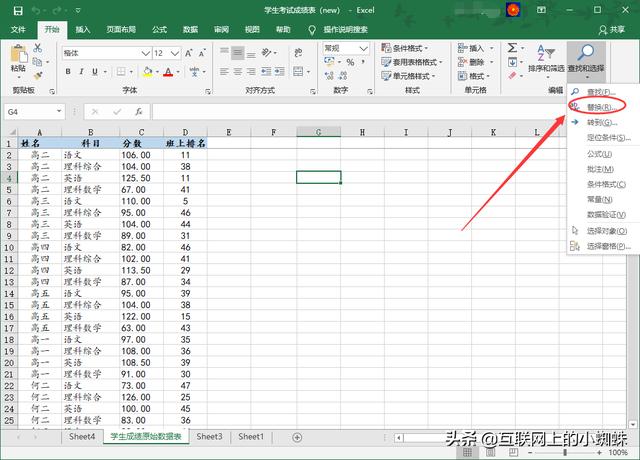This screenshot has height=460, width=640.
Task: Click the Wrap Text icon
Action: (298, 53)
